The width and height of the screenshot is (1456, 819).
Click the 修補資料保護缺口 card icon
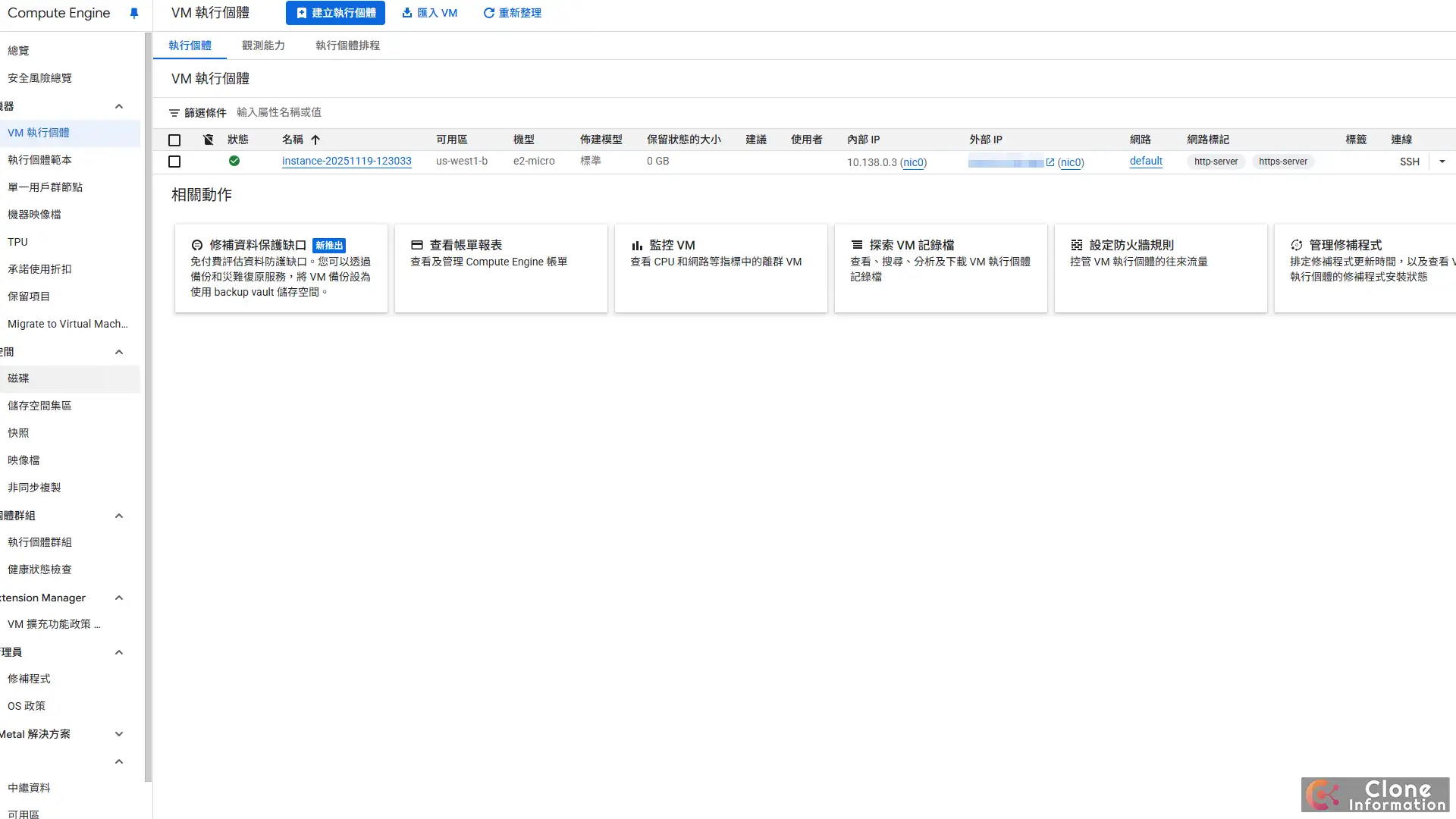pos(197,245)
